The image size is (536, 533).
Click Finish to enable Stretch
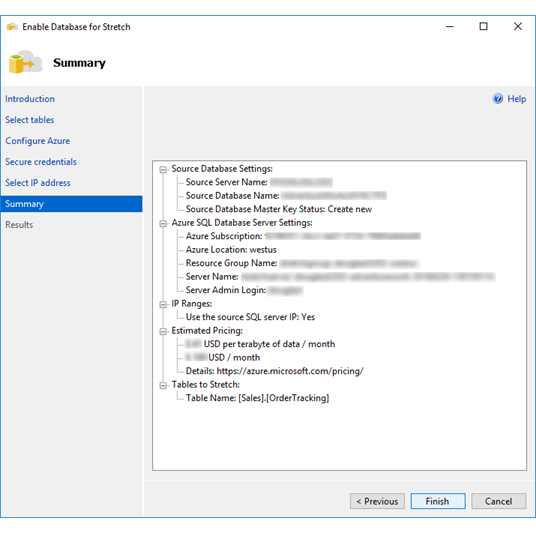pos(438,501)
